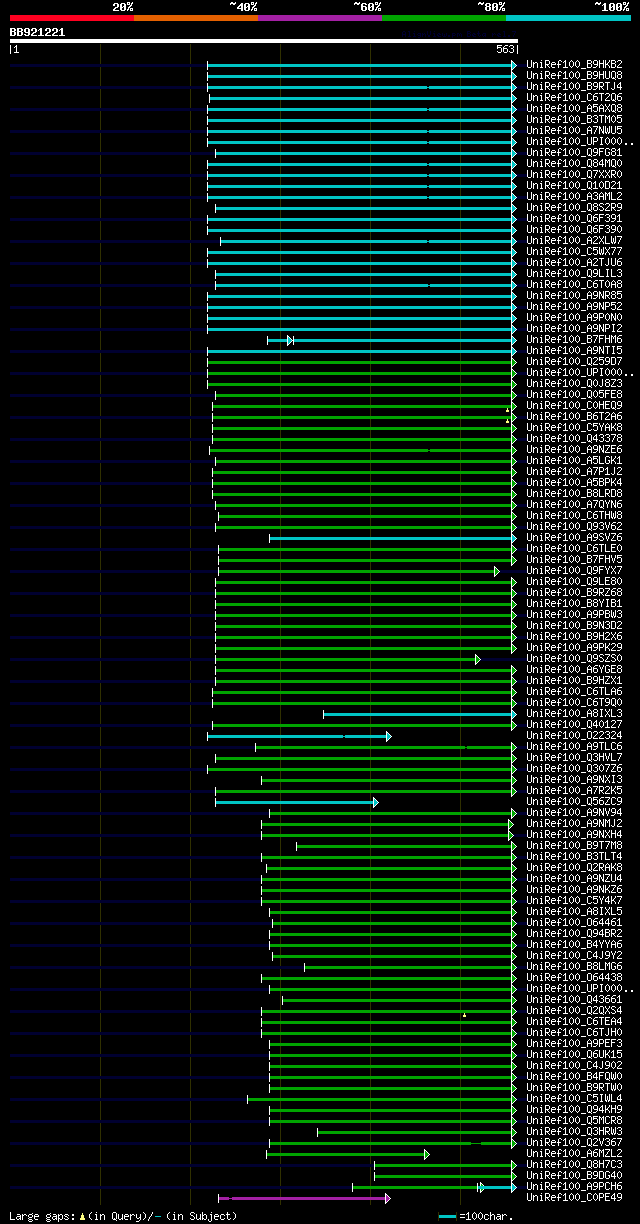Select hit label UniRef100_Q7XXR0

coord(575,175)
